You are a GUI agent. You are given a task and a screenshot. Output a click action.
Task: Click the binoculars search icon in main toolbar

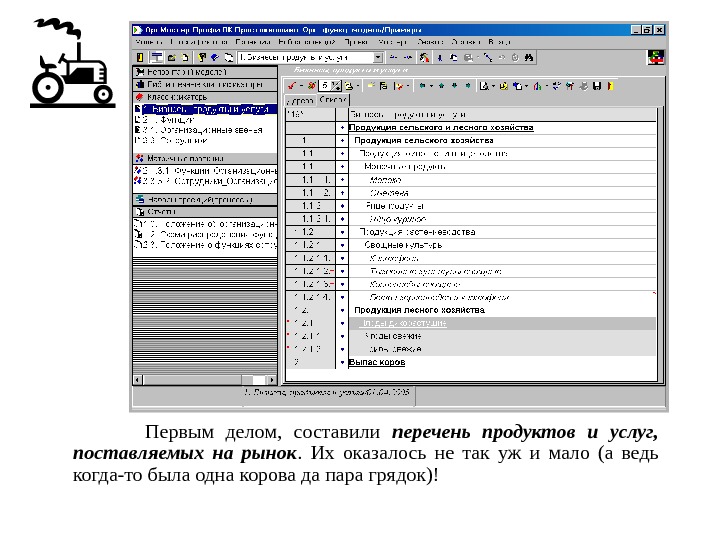(x=529, y=57)
